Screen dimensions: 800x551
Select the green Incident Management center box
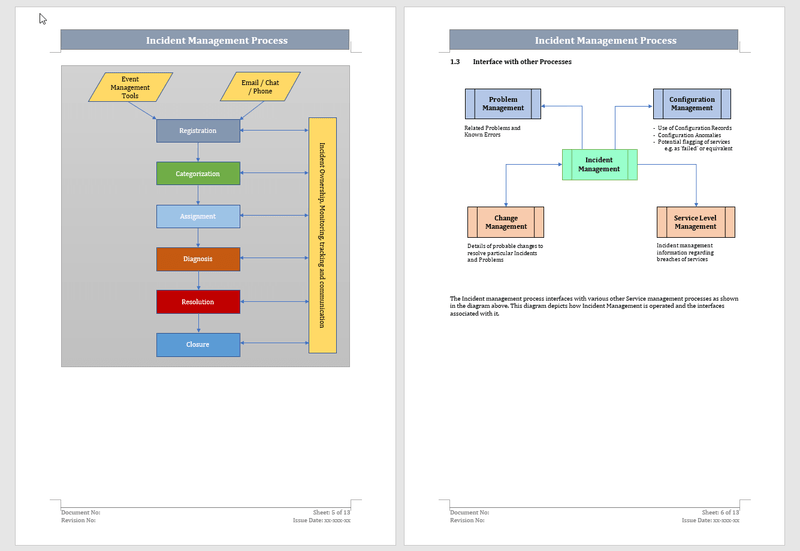point(599,164)
